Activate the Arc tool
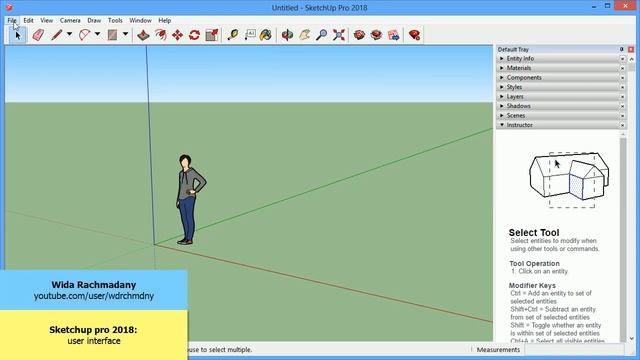Image resolution: width=640 pixels, height=360 pixels. click(84, 35)
